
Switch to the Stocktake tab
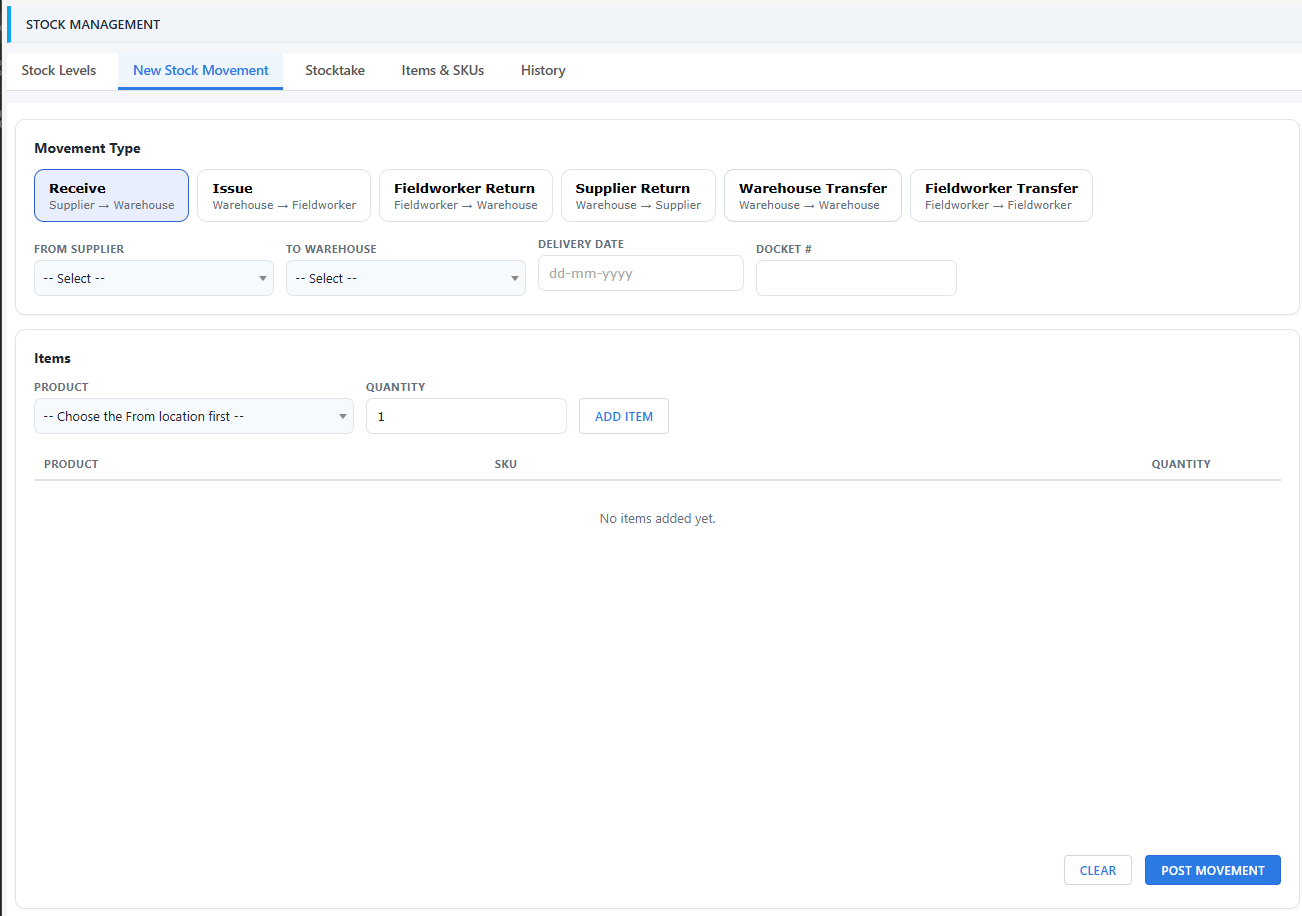point(335,71)
